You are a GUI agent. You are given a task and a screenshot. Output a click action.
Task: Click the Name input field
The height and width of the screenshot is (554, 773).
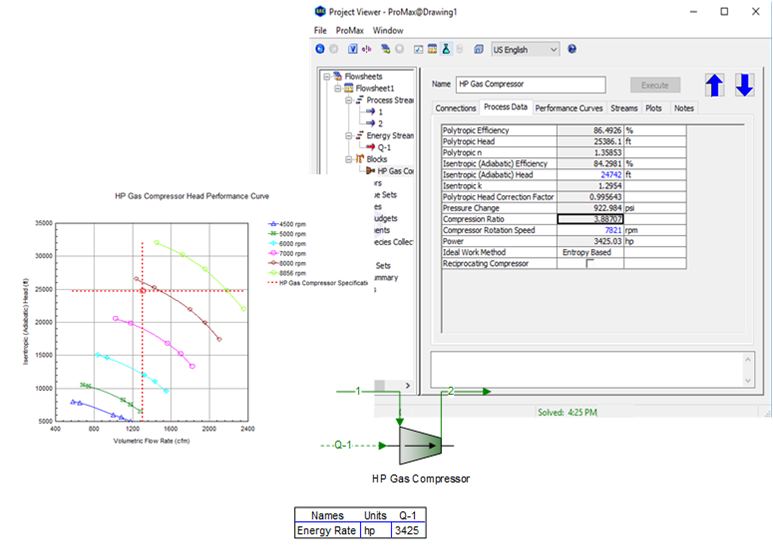coord(530,84)
